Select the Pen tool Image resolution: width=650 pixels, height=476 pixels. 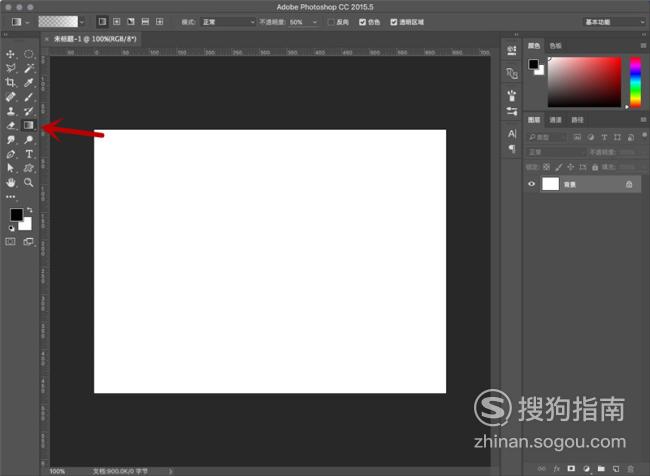point(10,154)
